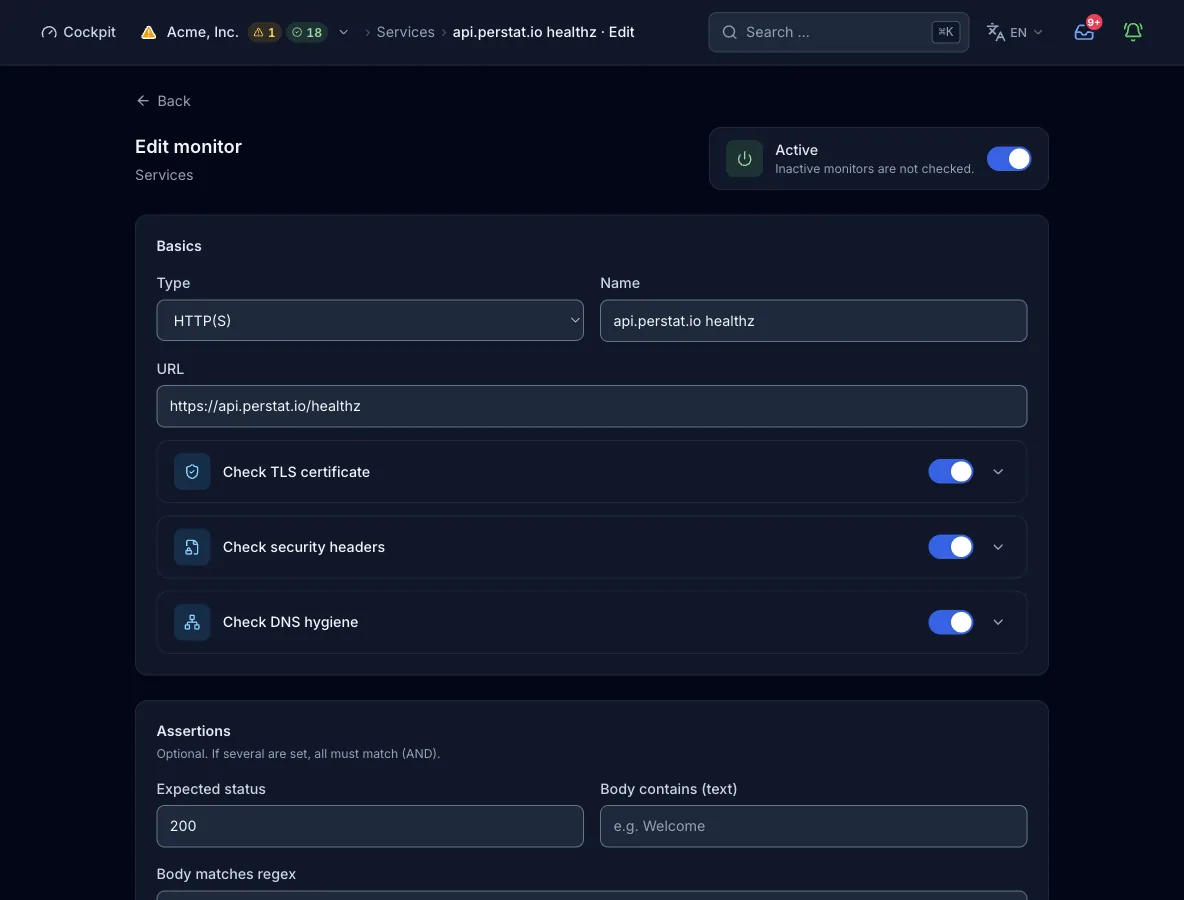Toggle the Check TLS certificate switch
This screenshot has height=900, width=1184.
[x=951, y=471]
